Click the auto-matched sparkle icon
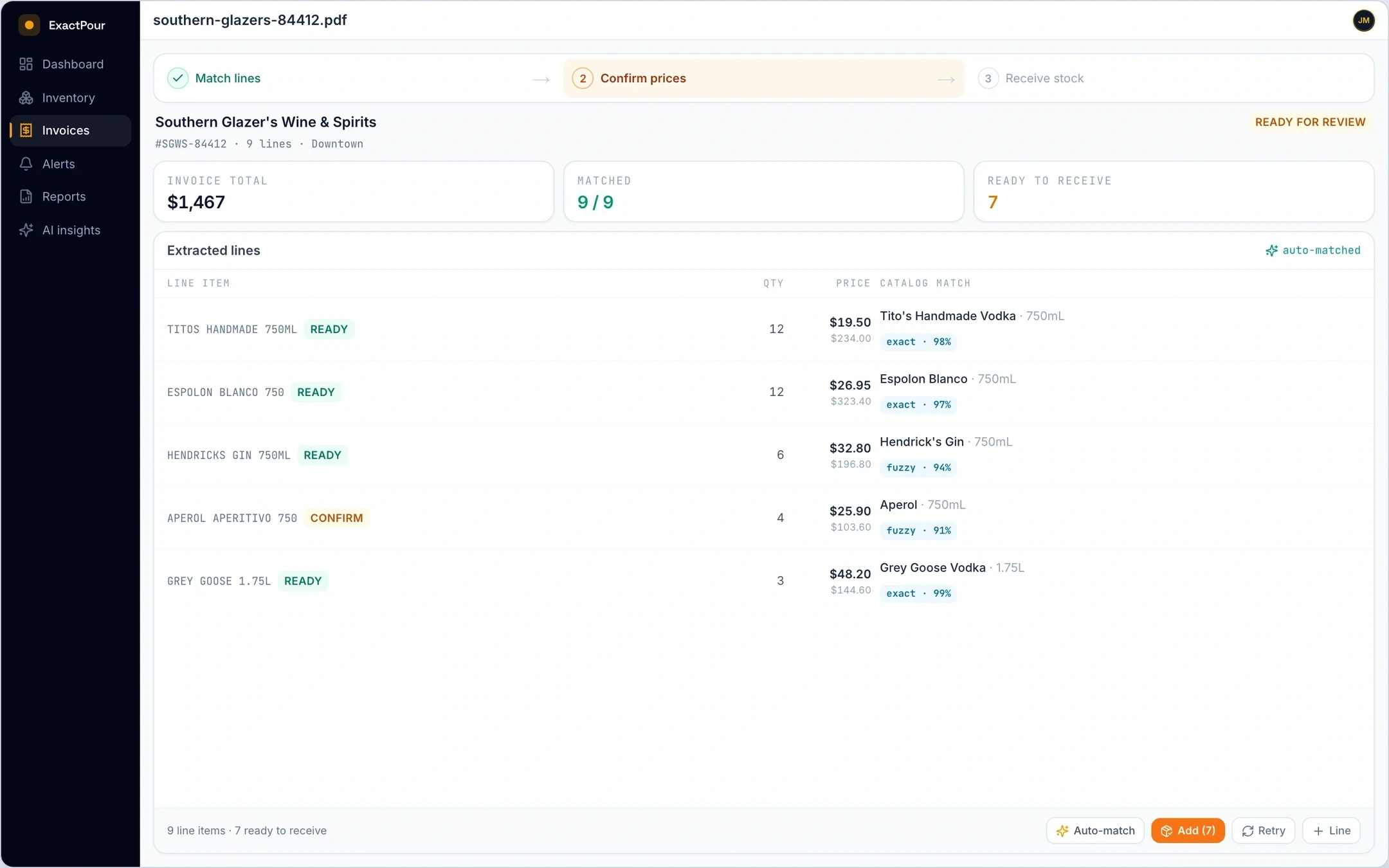This screenshot has width=1389, height=868. (1271, 251)
